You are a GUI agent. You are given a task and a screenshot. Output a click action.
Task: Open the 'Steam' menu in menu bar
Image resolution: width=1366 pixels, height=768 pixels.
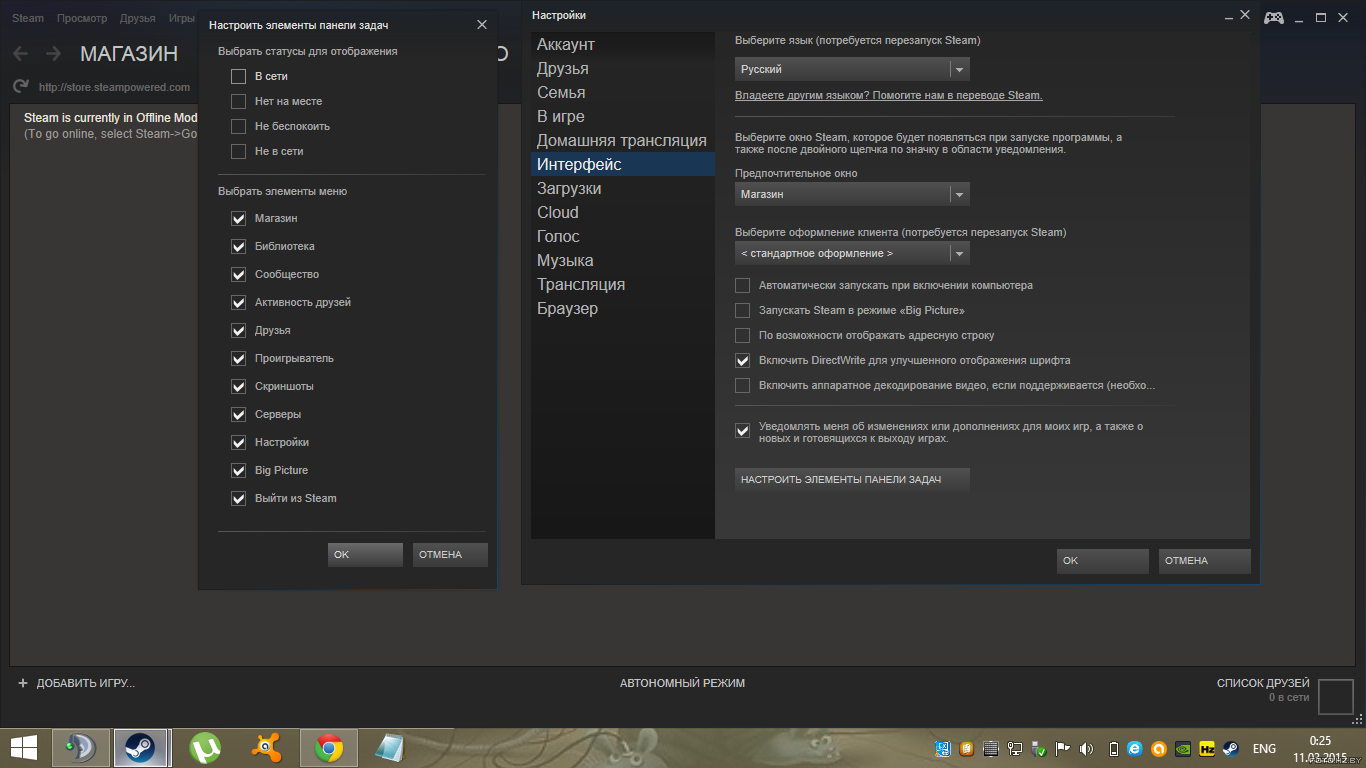click(x=28, y=18)
